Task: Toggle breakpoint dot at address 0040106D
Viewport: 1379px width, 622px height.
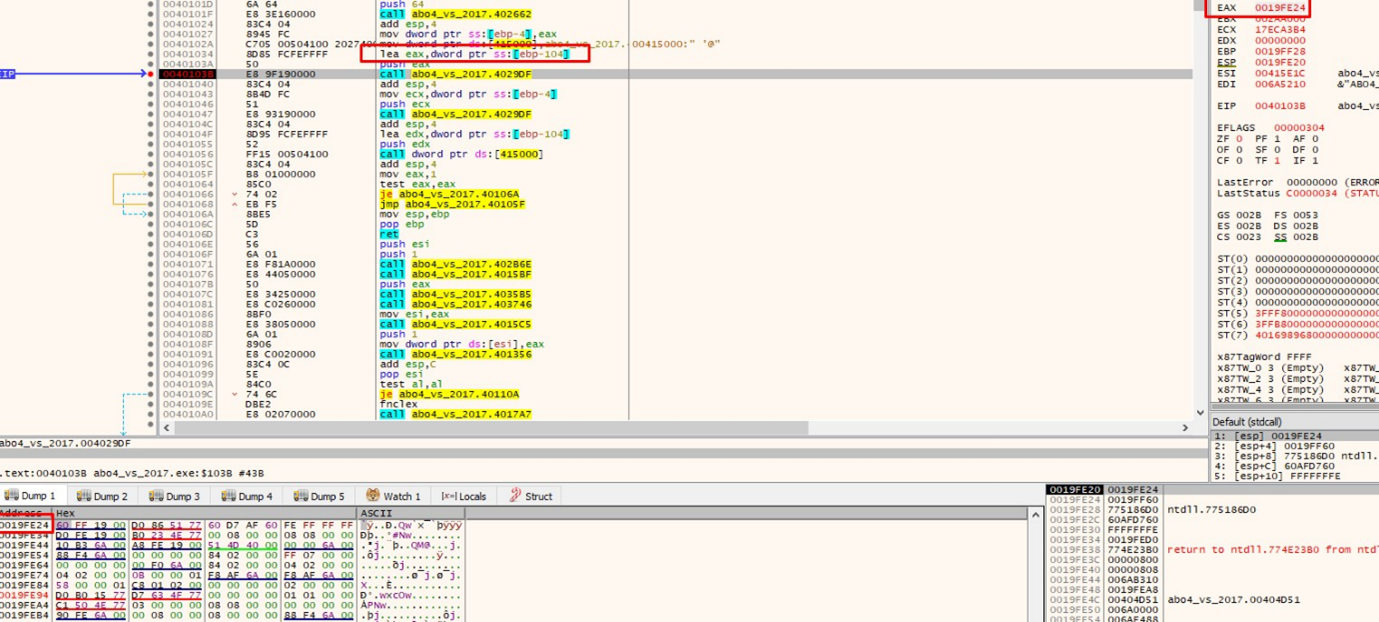Action: pos(151,234)
